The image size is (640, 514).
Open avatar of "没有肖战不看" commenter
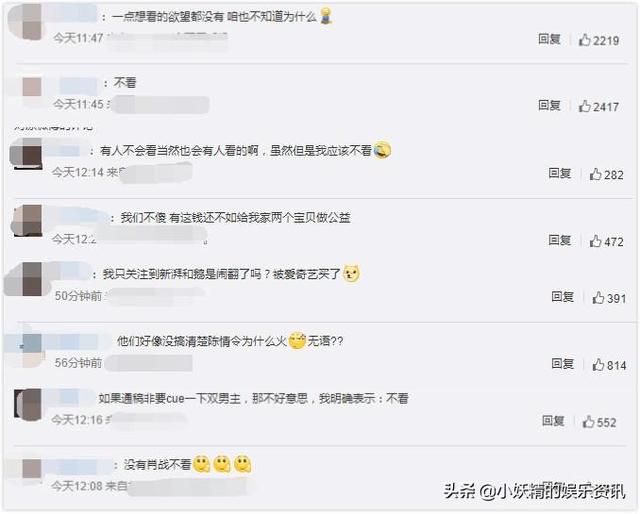[x=31, y=468]
